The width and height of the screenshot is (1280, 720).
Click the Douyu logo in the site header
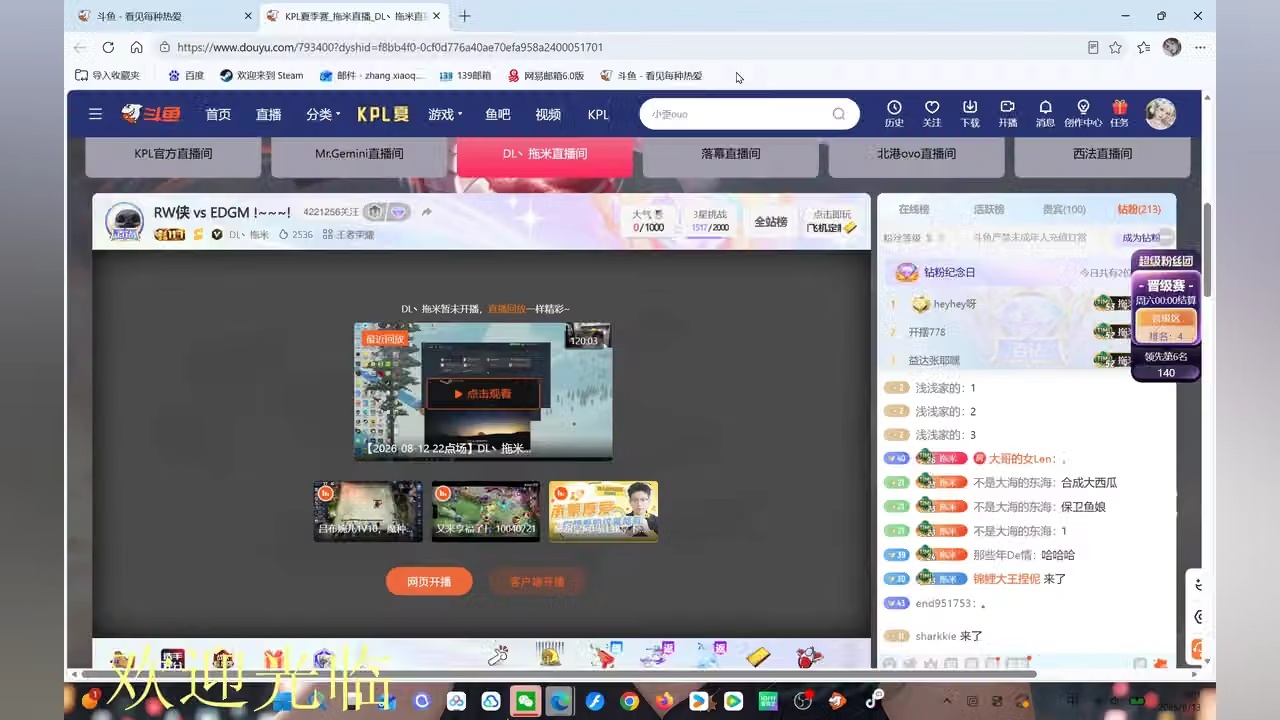click(x=151, y=114)
